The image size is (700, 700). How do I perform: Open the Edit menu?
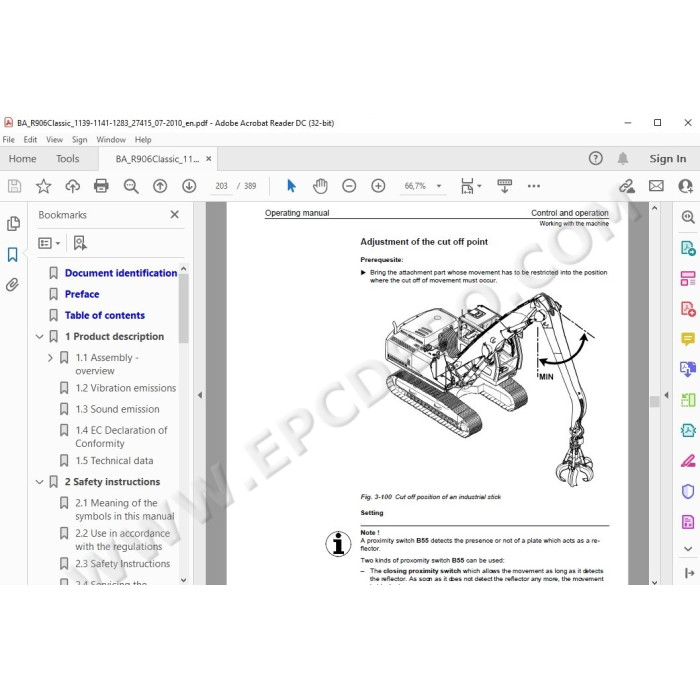[30, 140]
